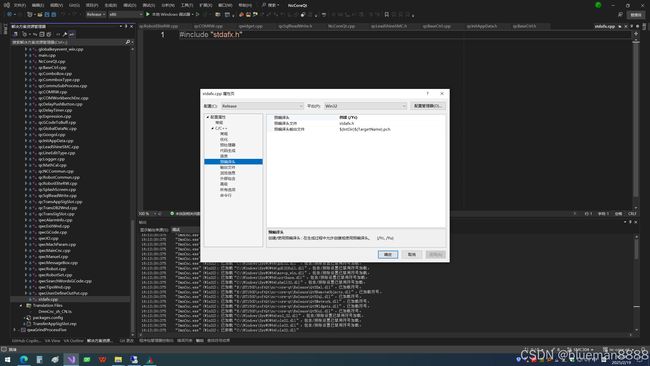Open the VA Outline bottom tab
The image size is (650, 366).
[73, 341]
